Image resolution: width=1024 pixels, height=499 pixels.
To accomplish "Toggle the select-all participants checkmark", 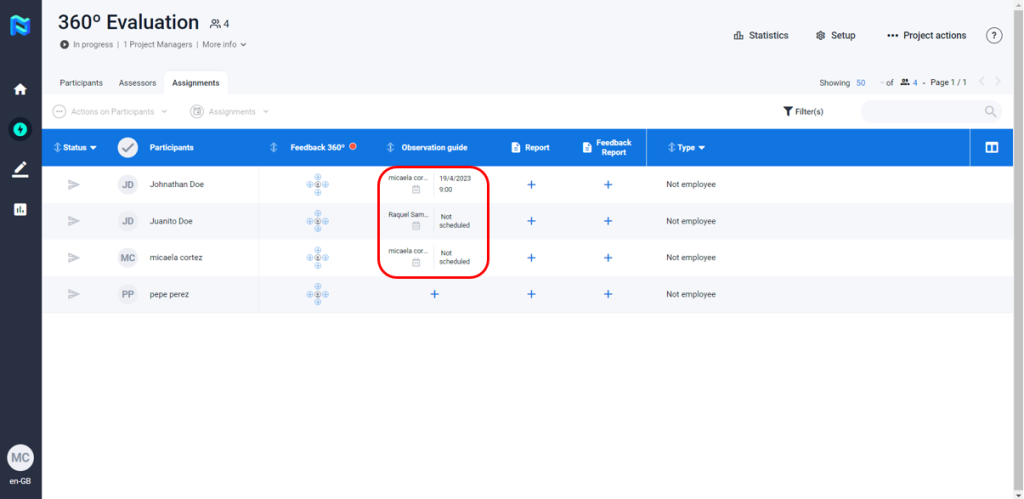I will click(x=128, y=147).
